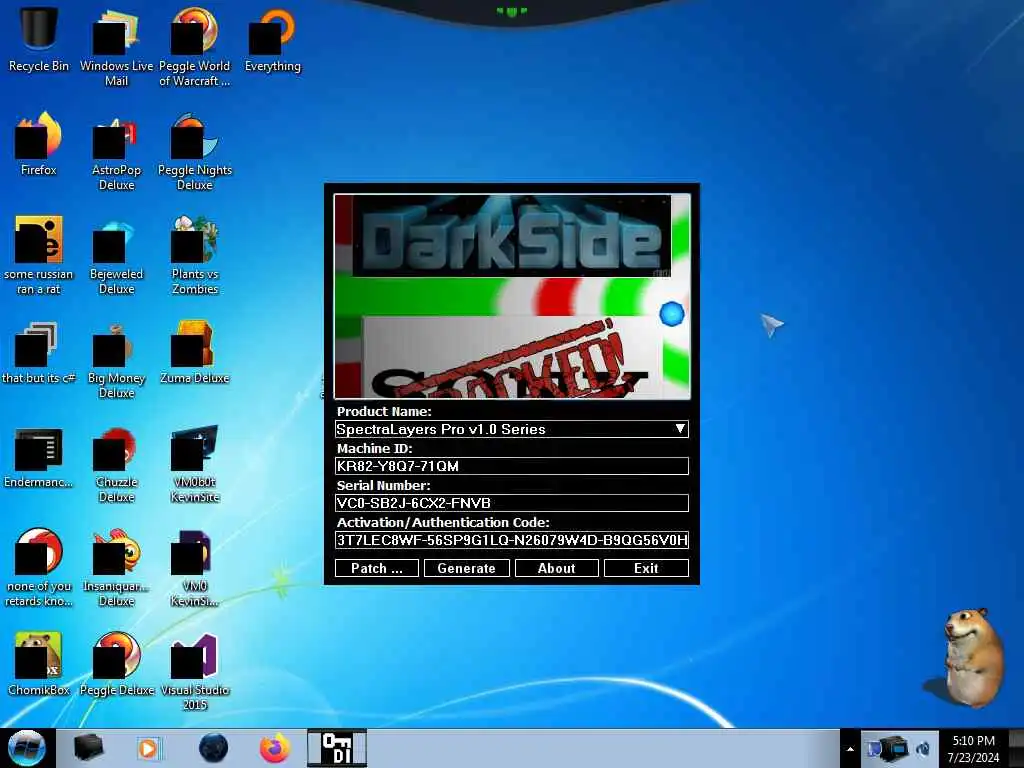Image resolution: width=1024 pixels, height=768 pixels.
Task: Click the Serial Number field
Action: click(511, 503)
